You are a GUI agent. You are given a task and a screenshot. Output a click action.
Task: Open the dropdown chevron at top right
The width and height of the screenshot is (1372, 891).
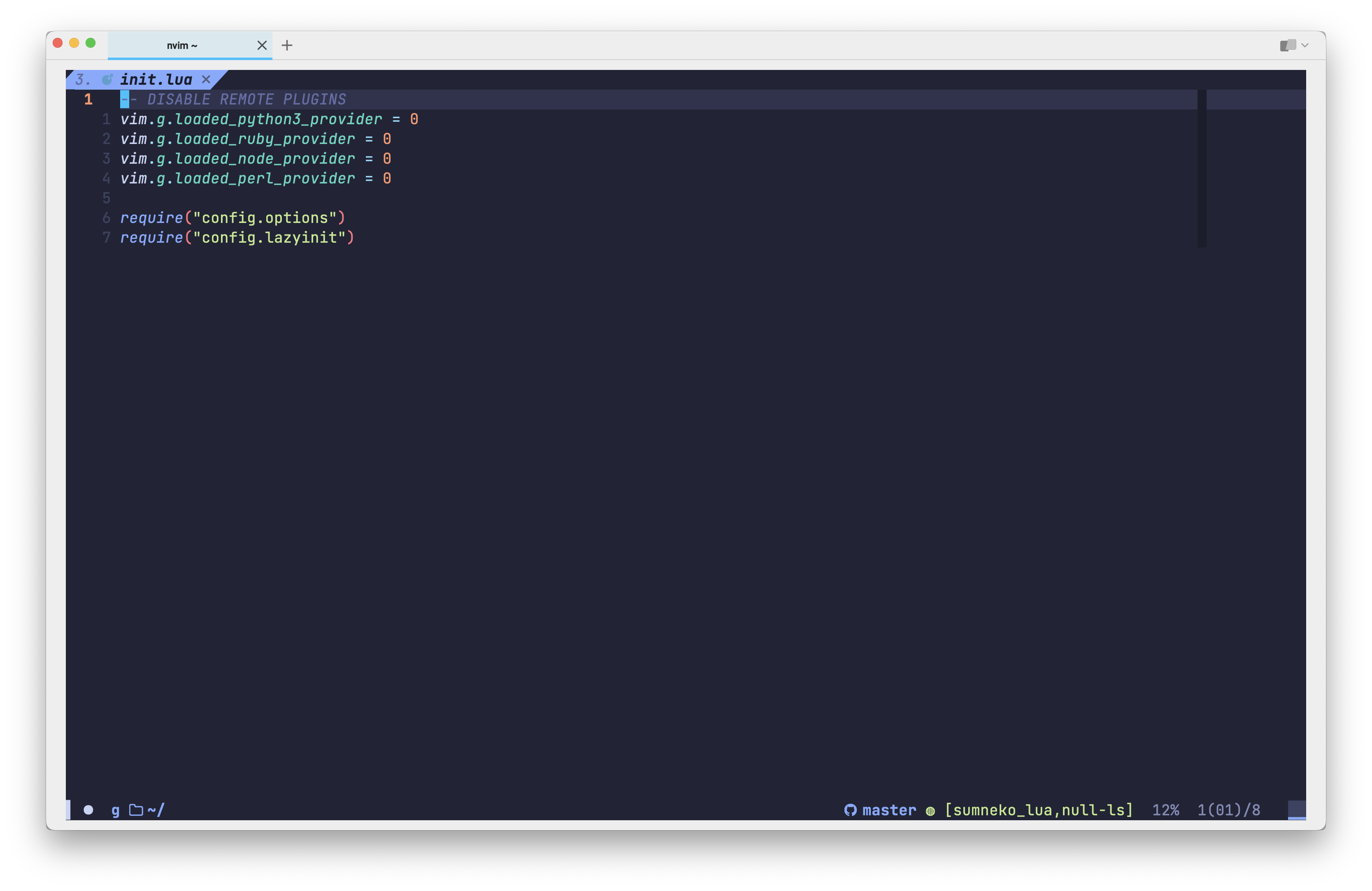pyautogui.click(x=1305, y=44)
